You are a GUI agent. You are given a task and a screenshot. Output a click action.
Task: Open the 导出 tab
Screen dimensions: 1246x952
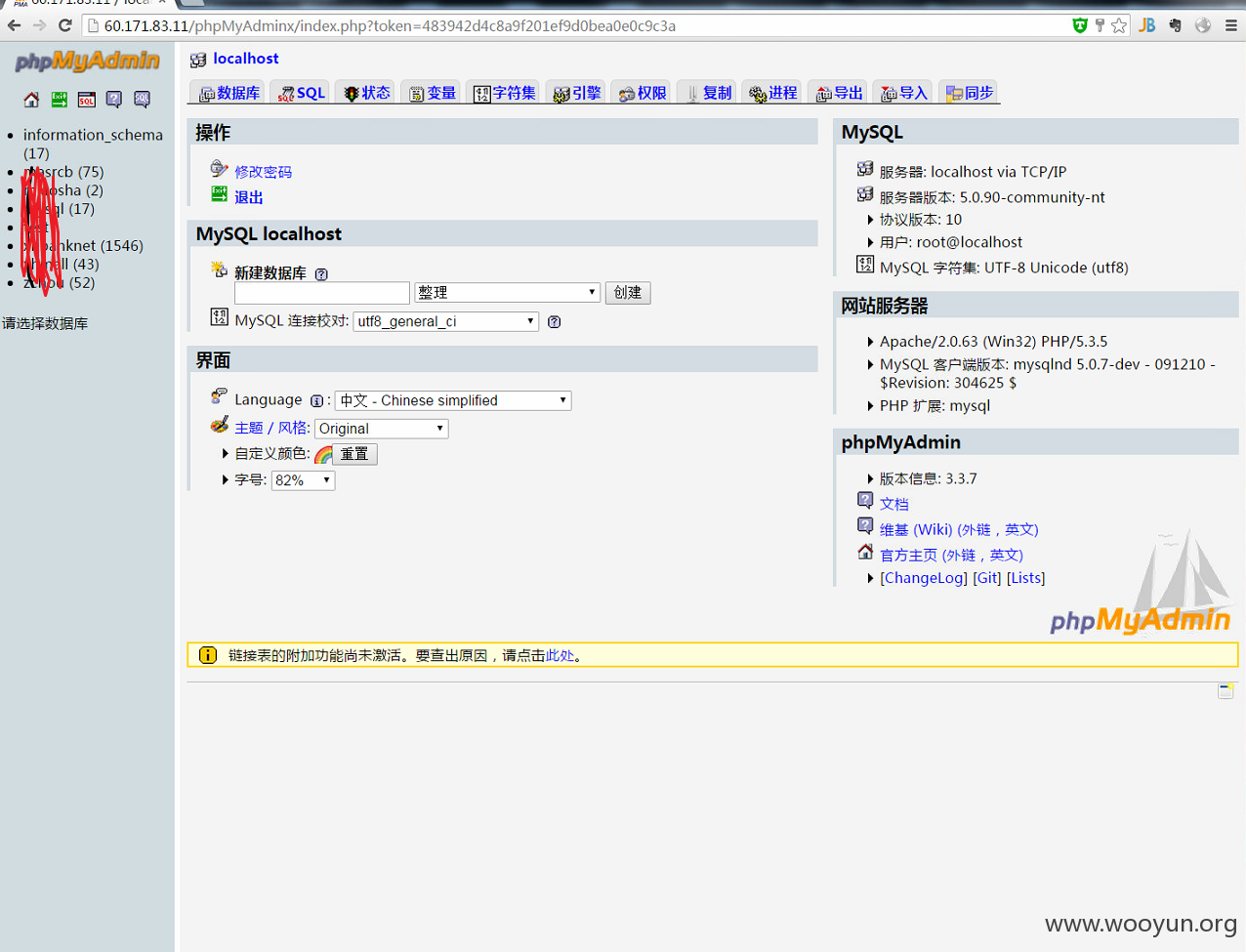[x=839, y=93]
